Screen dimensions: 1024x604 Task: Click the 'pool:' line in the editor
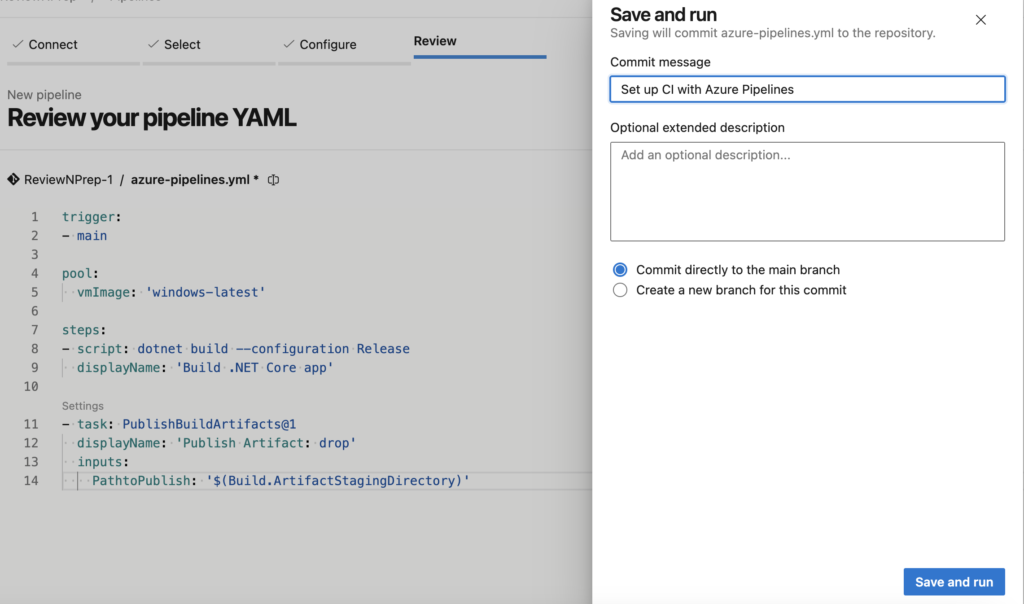point(80,274)
